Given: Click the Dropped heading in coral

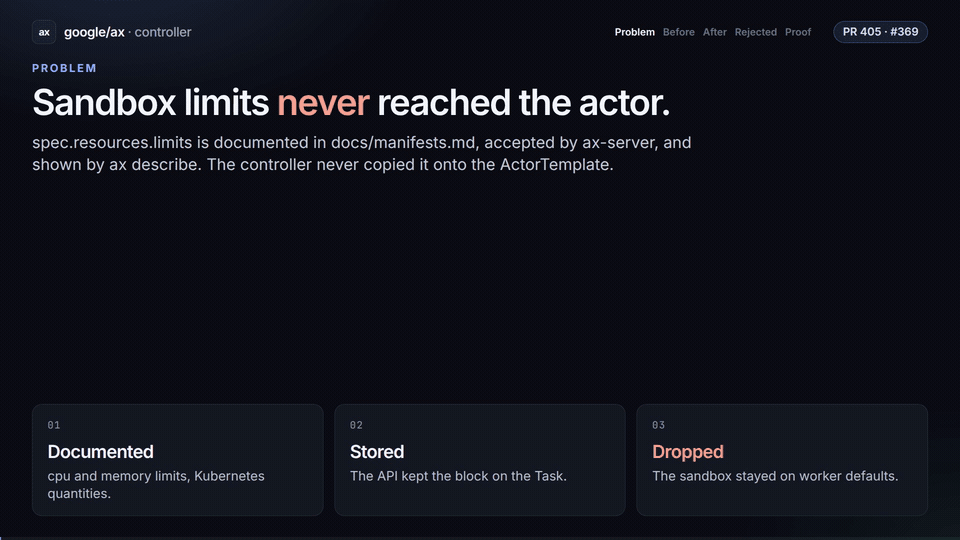Looking at the screenshot, I should pos(688,452).
